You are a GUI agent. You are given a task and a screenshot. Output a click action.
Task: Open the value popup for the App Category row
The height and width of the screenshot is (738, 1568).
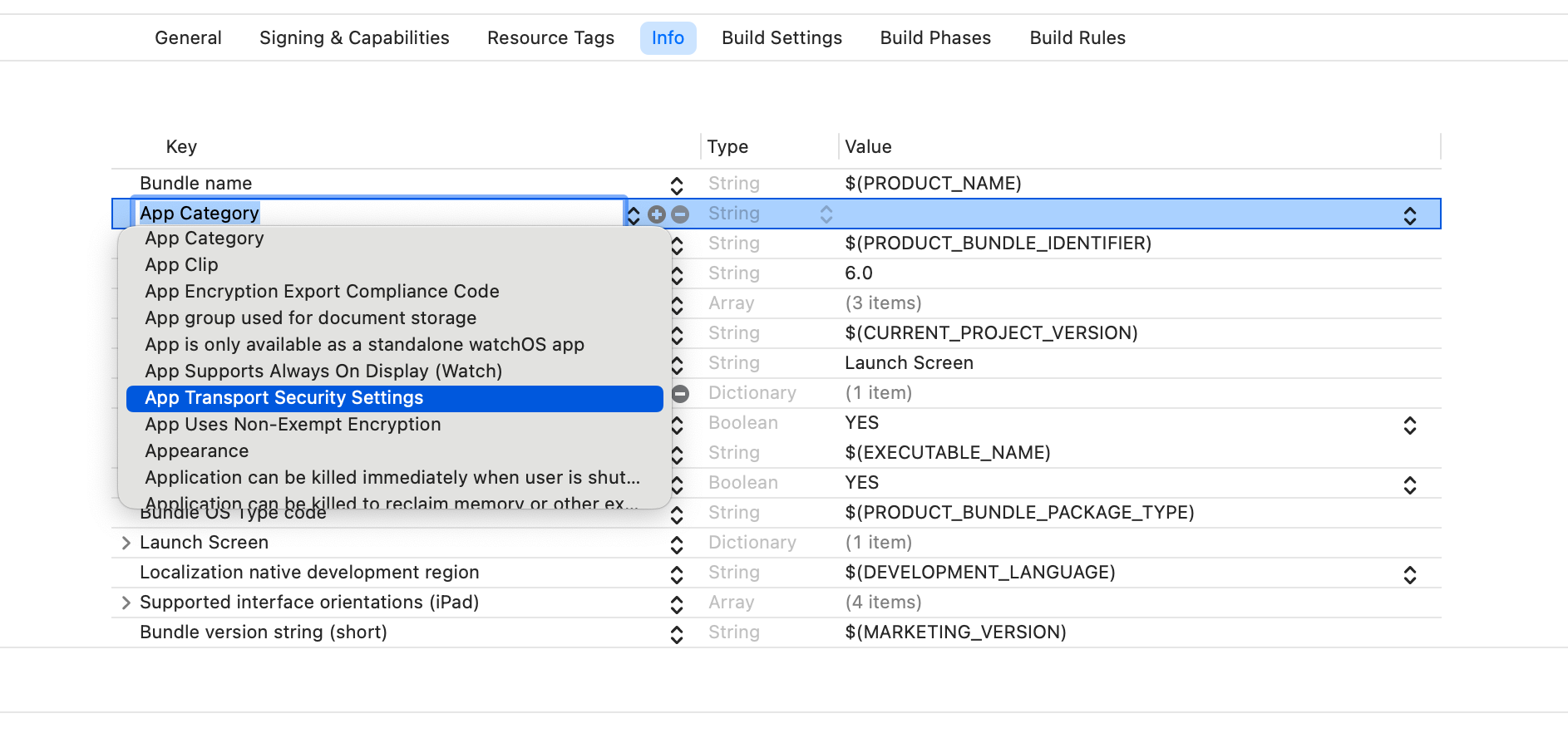coord(1409,216)
